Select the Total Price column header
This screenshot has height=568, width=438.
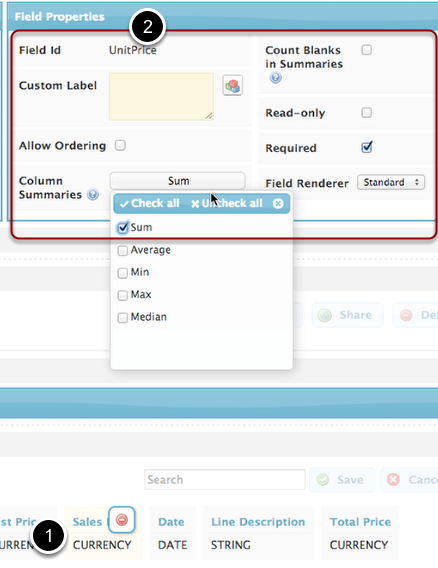(360, 522)
